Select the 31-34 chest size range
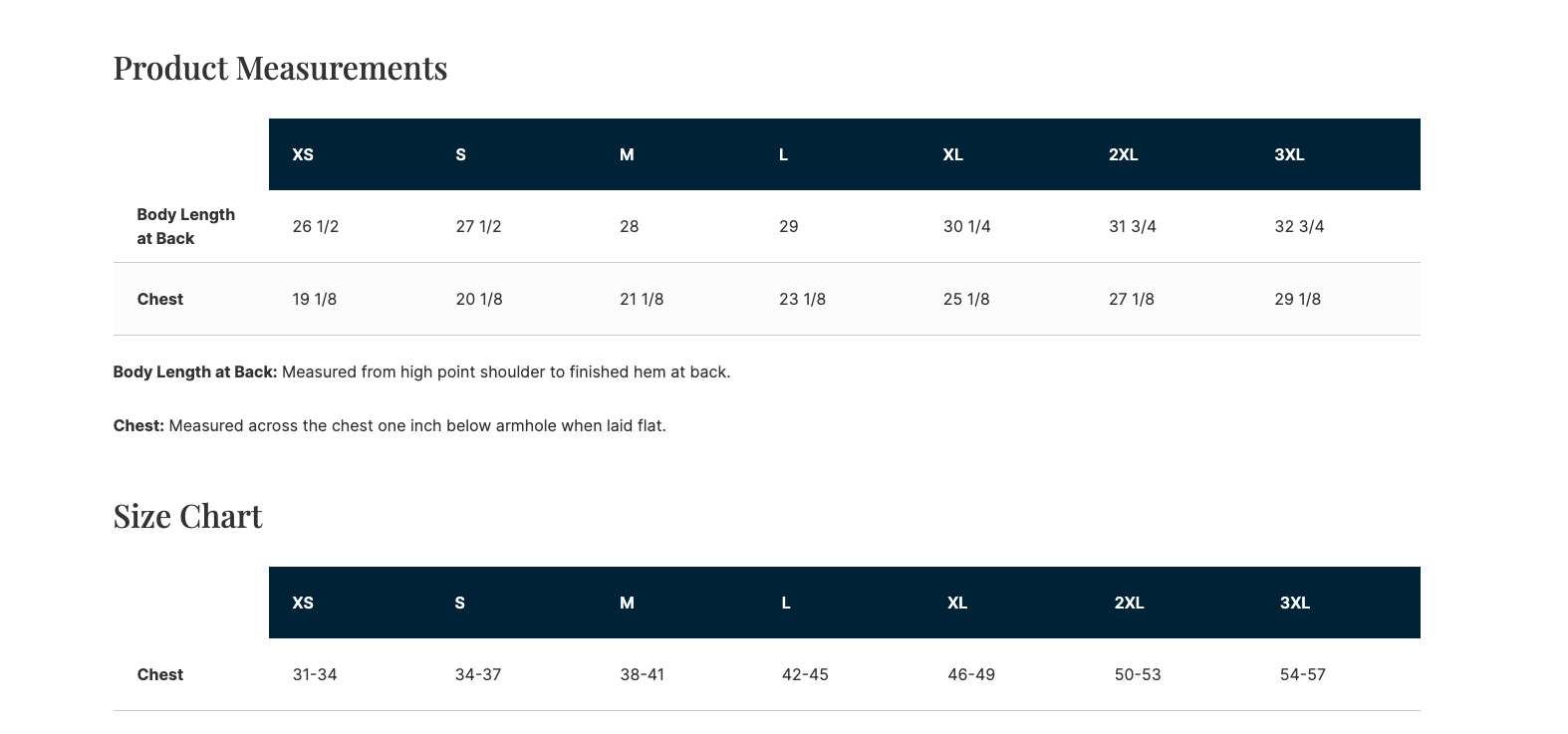Image resolution: width=1568 pixels, height=734 pixels. click(x=315, y=674)
